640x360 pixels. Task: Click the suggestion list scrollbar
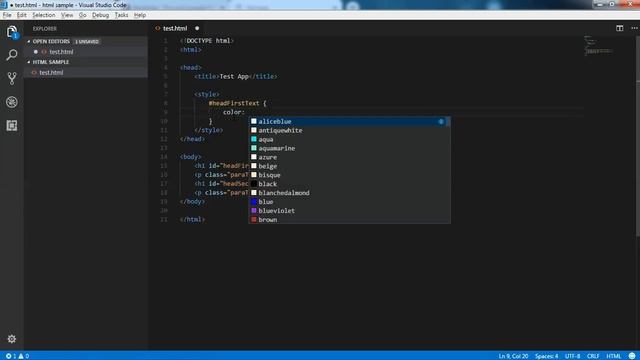(449, 121)
